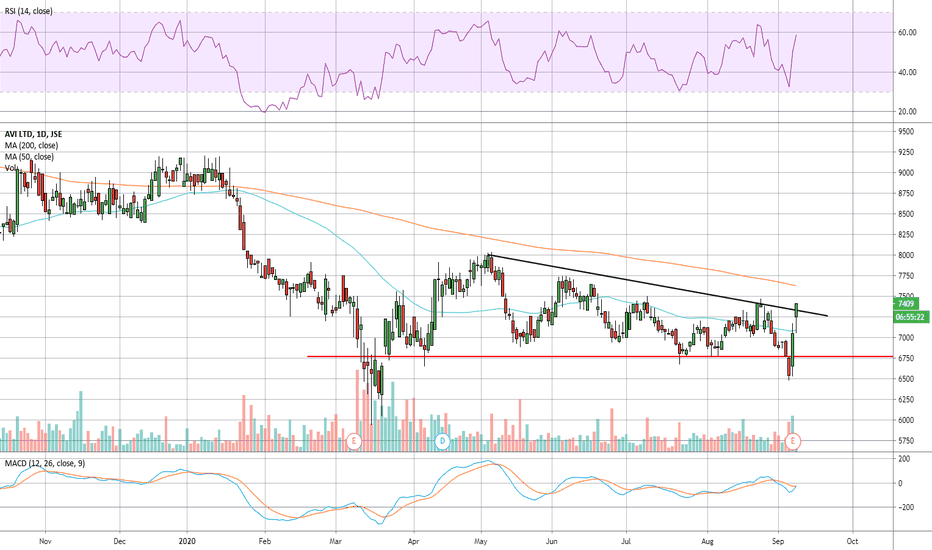The width and height of the screenshot is (932, 550).
Task: Click the Nov date axis label
Action: tap(45, 542)
